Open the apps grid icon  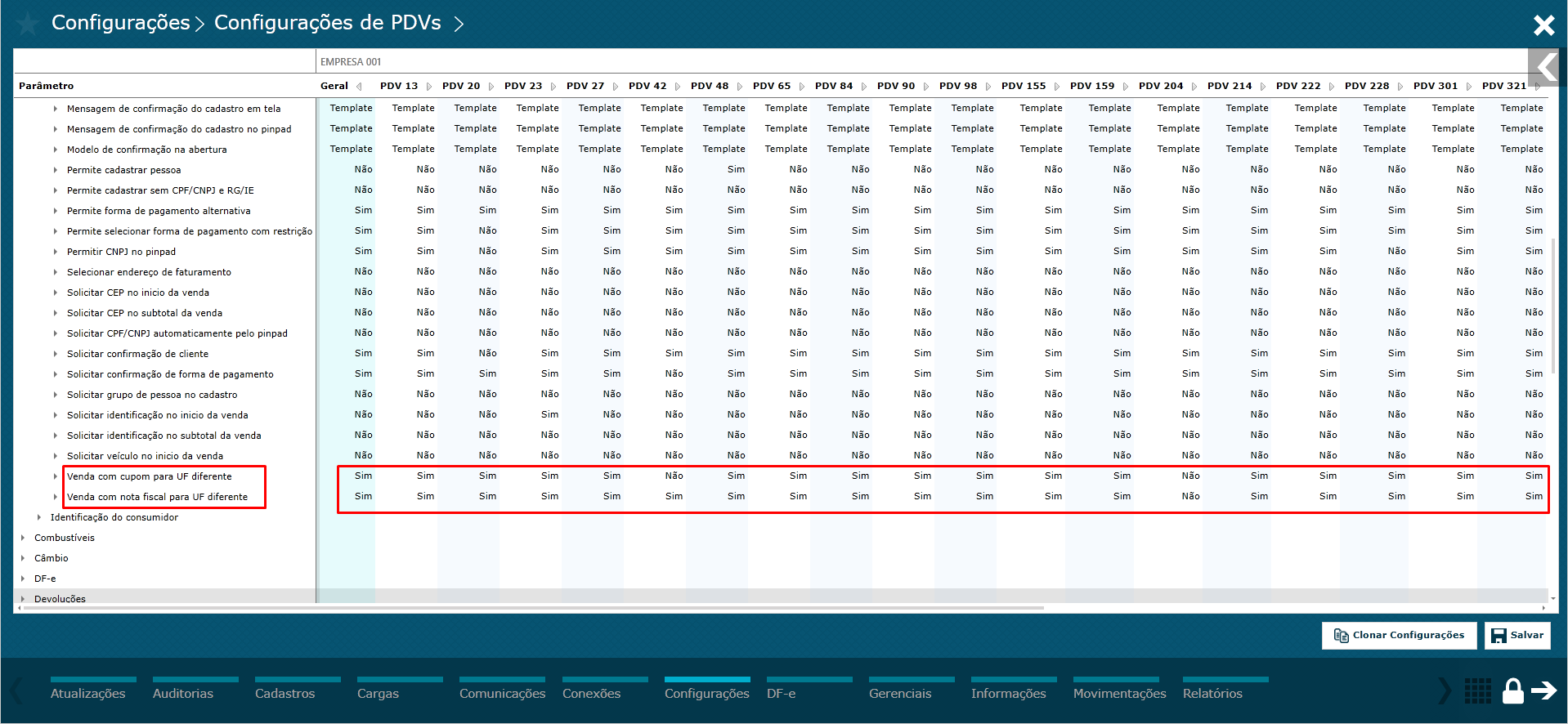(x=1477, y=691)
